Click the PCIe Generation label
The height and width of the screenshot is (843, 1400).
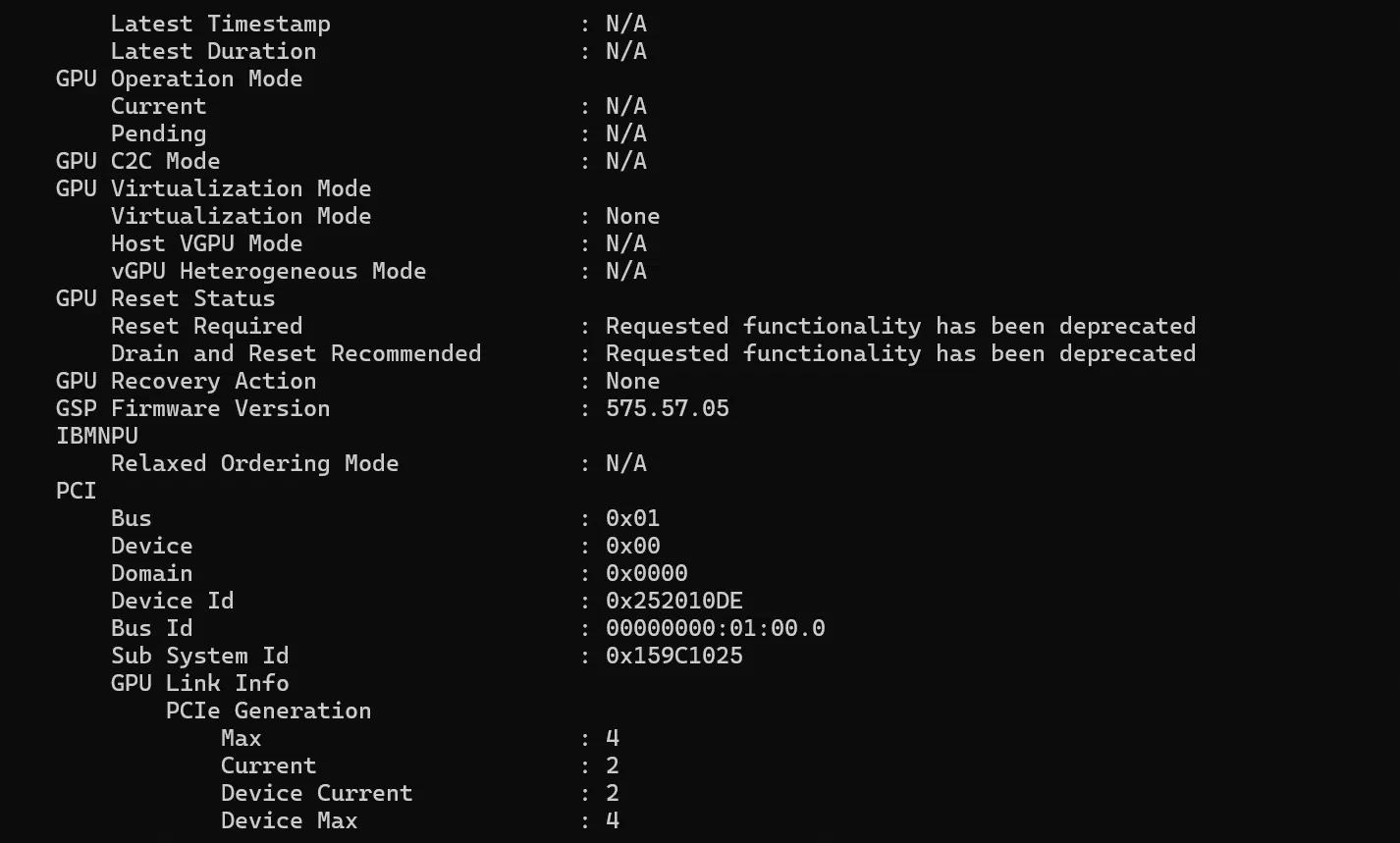tap(268, 711)
